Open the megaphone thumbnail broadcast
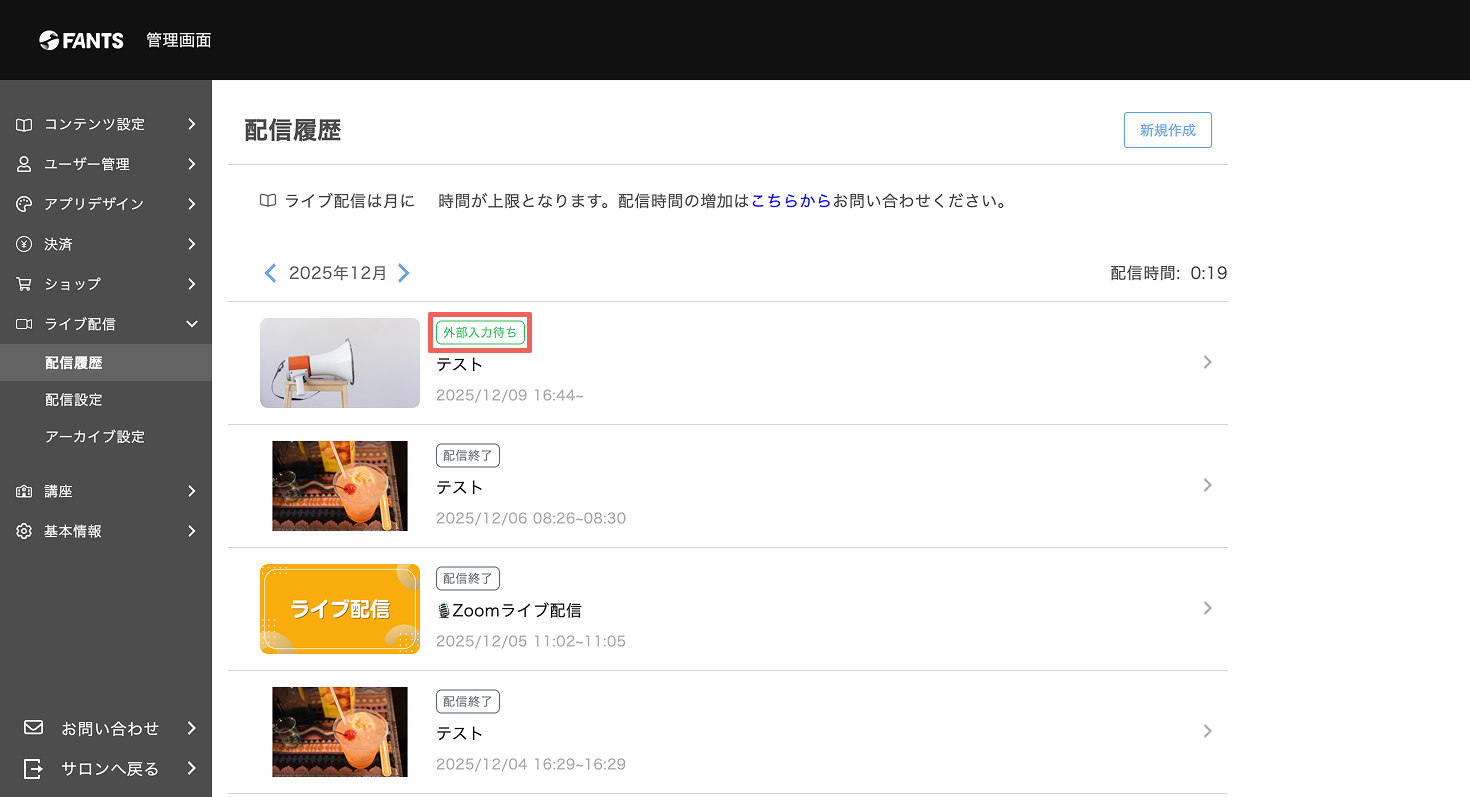 click(x=340, y=363)
